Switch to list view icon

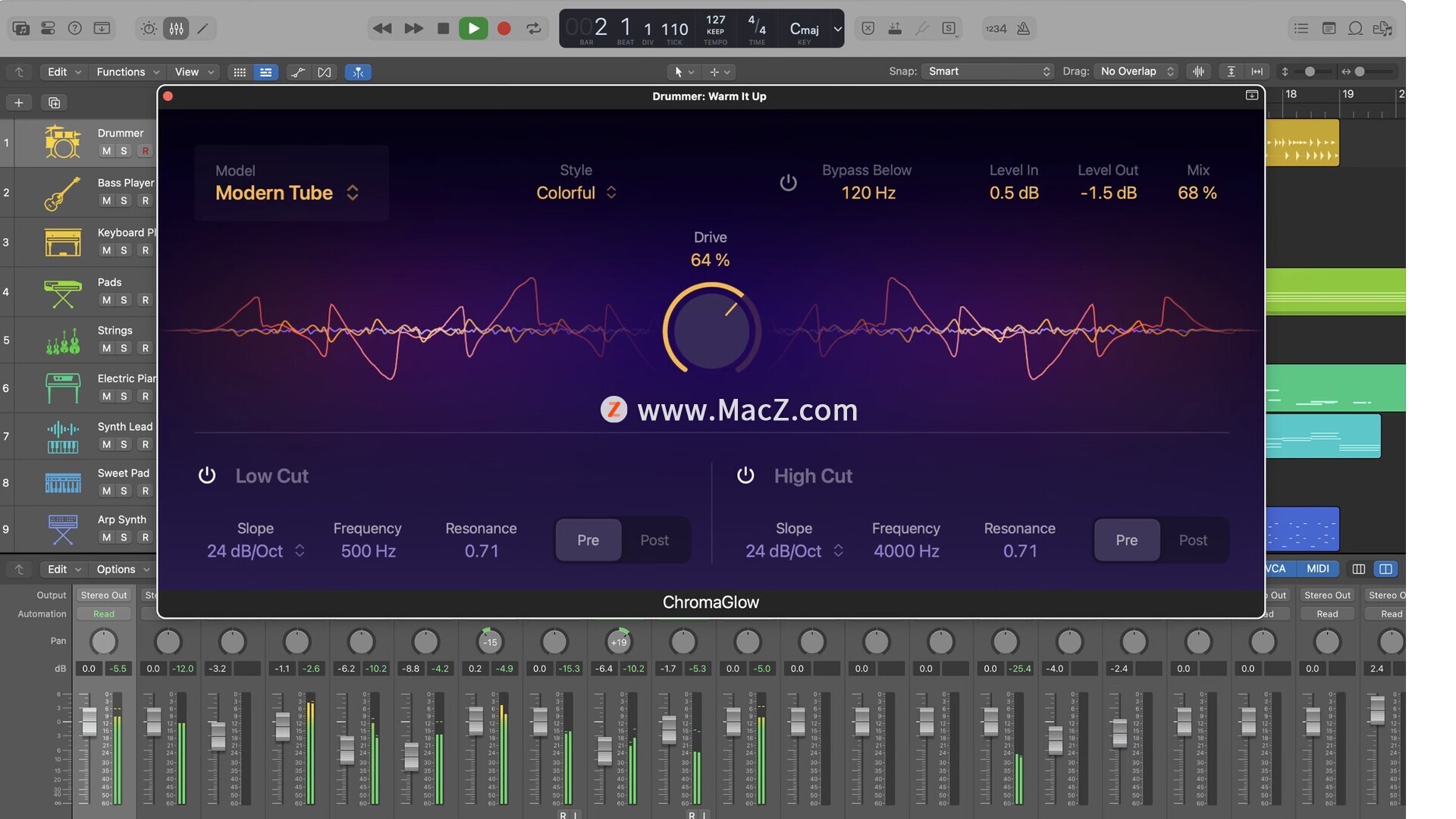coord(265,72)
